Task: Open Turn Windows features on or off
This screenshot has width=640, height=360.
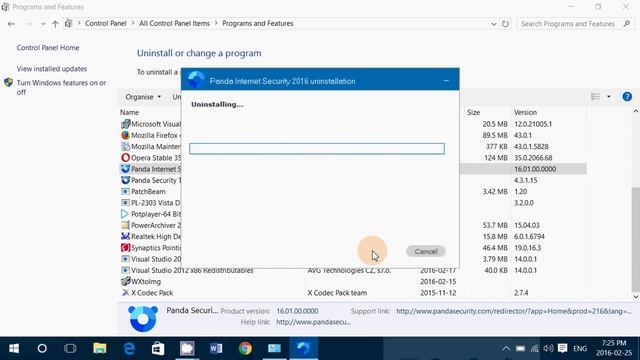Action: coord(61,87)
